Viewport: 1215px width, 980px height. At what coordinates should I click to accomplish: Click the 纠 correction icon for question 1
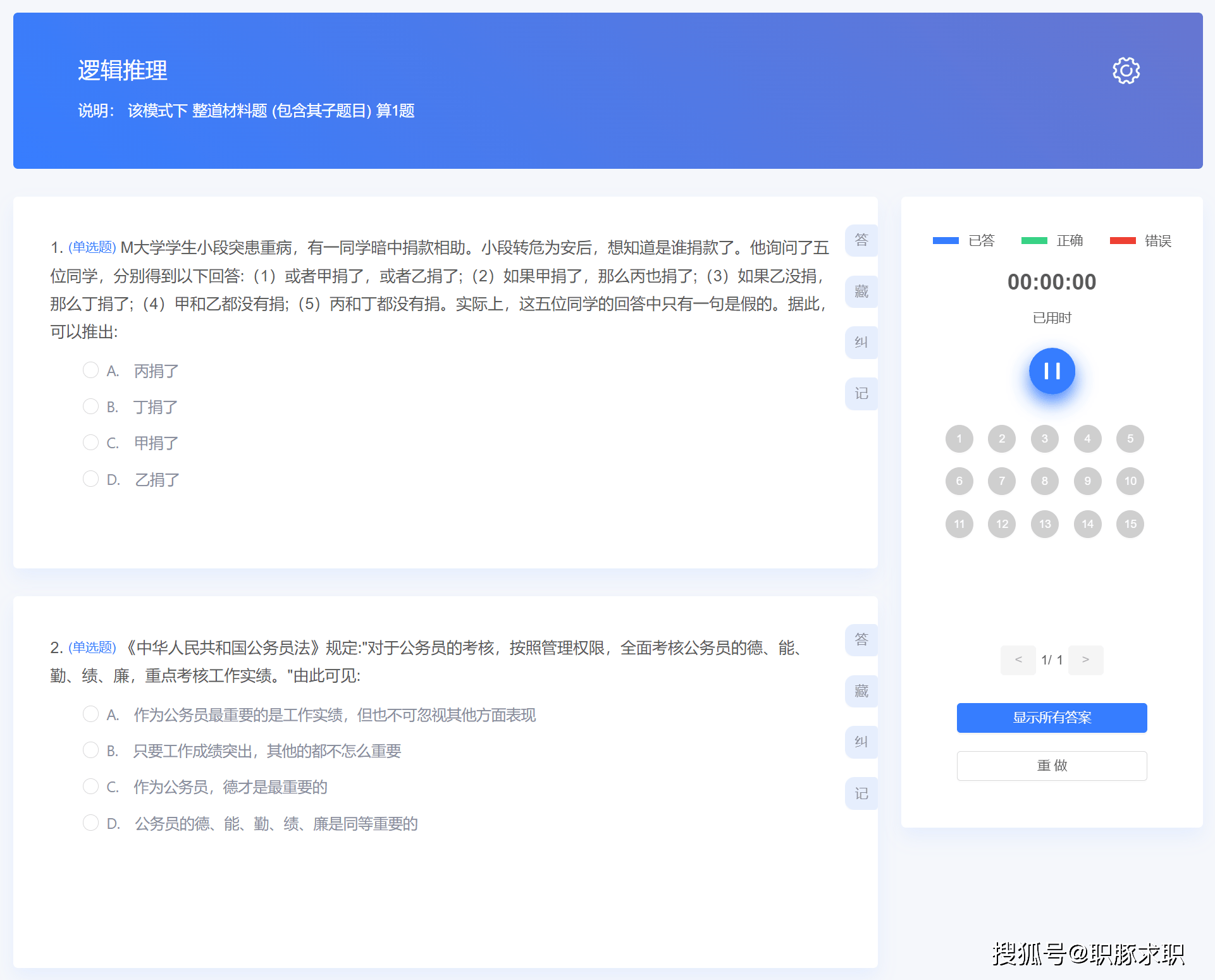pos(861,343)
